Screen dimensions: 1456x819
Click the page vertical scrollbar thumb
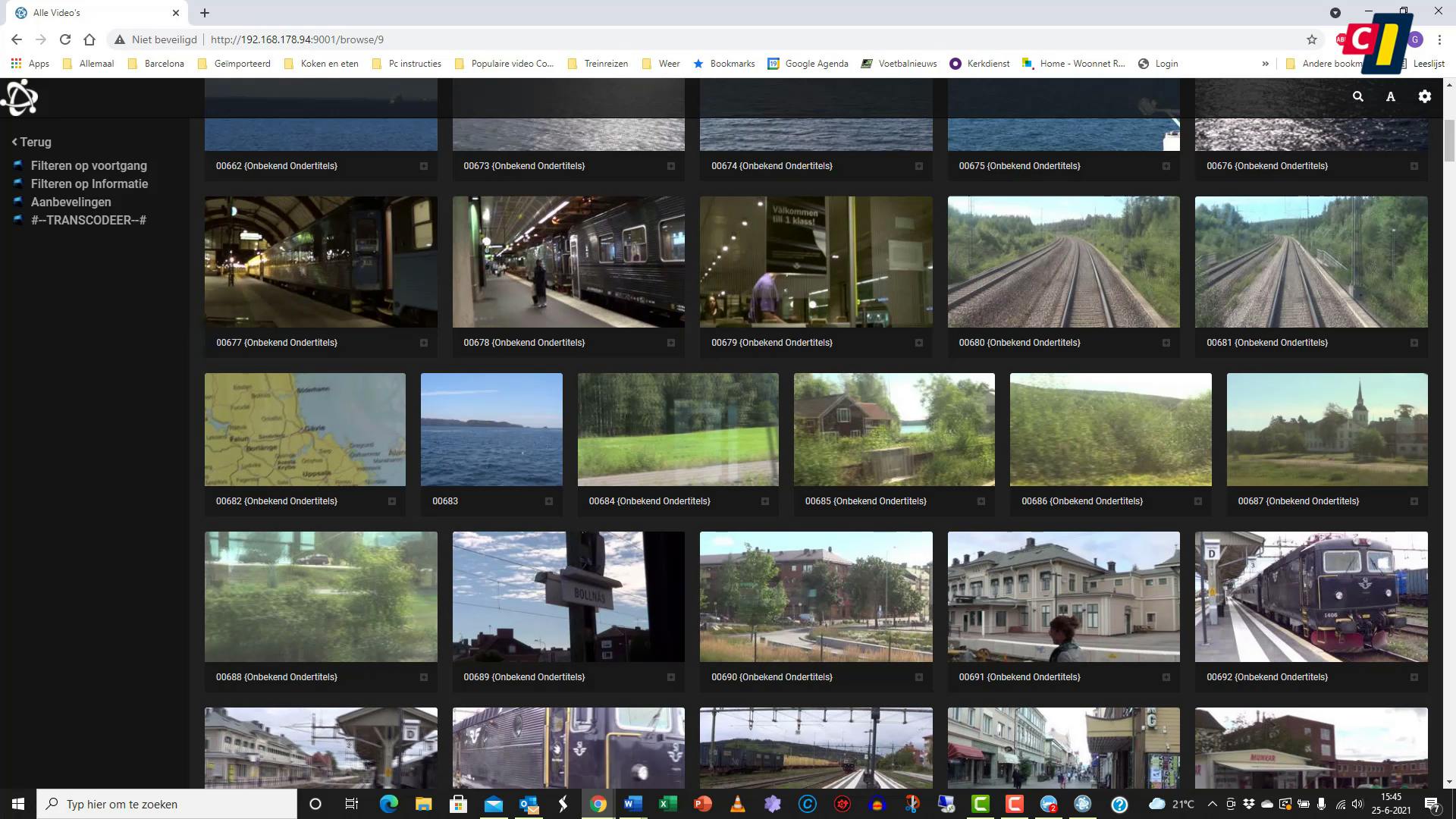(x=1449, y=140)
